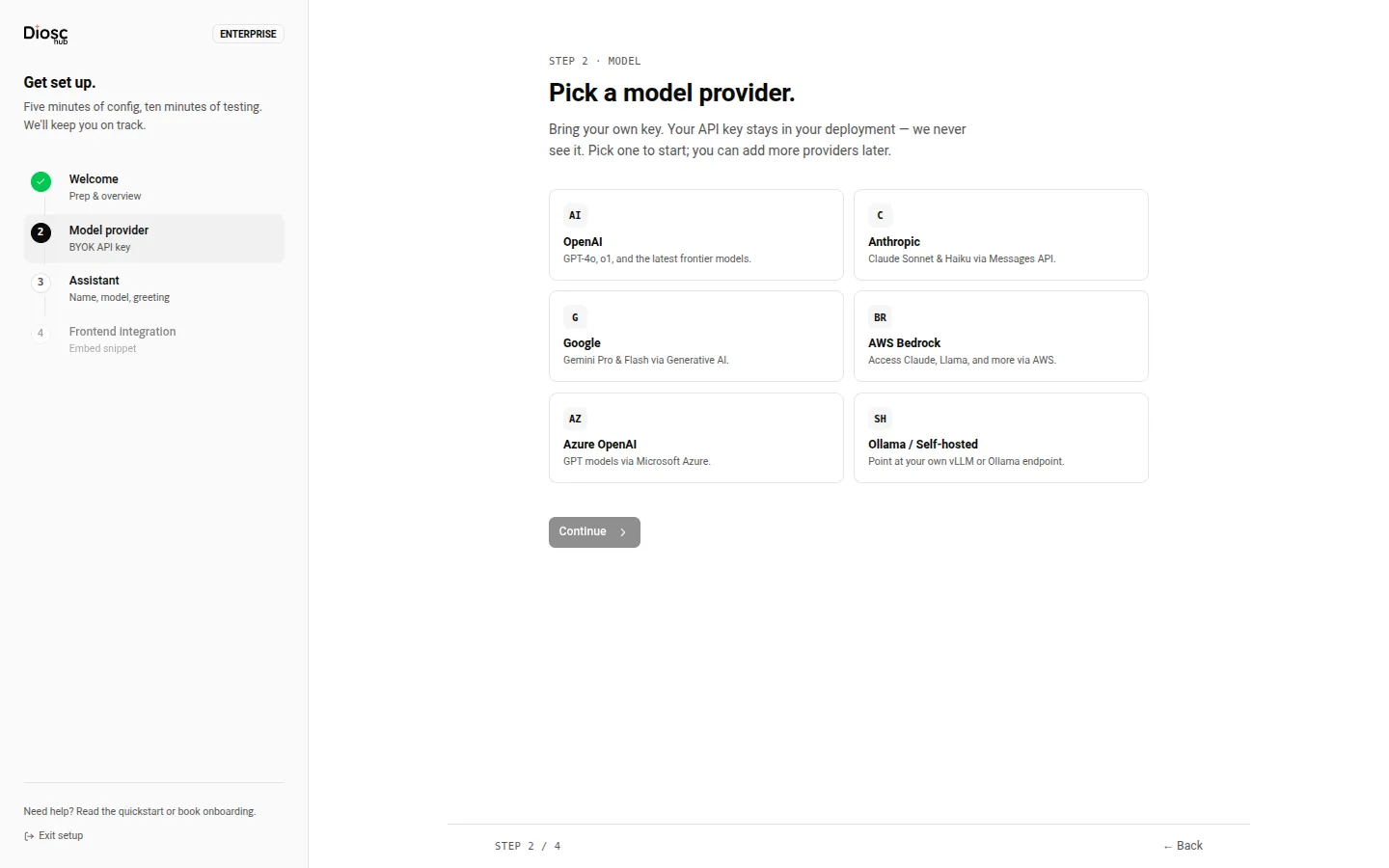Click the step 3 number circle

pos(41,283)
